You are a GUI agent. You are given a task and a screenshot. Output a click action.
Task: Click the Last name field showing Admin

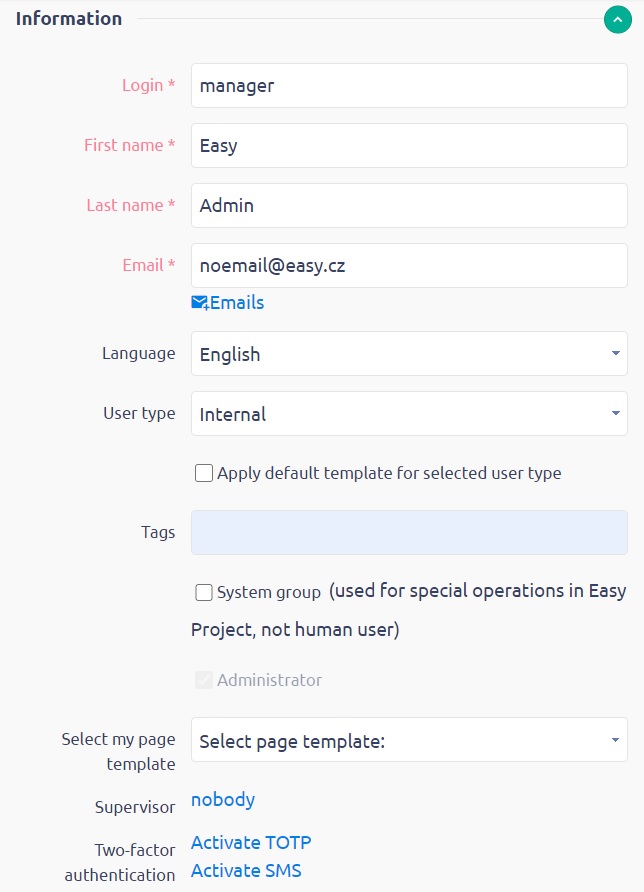(408, 205)
